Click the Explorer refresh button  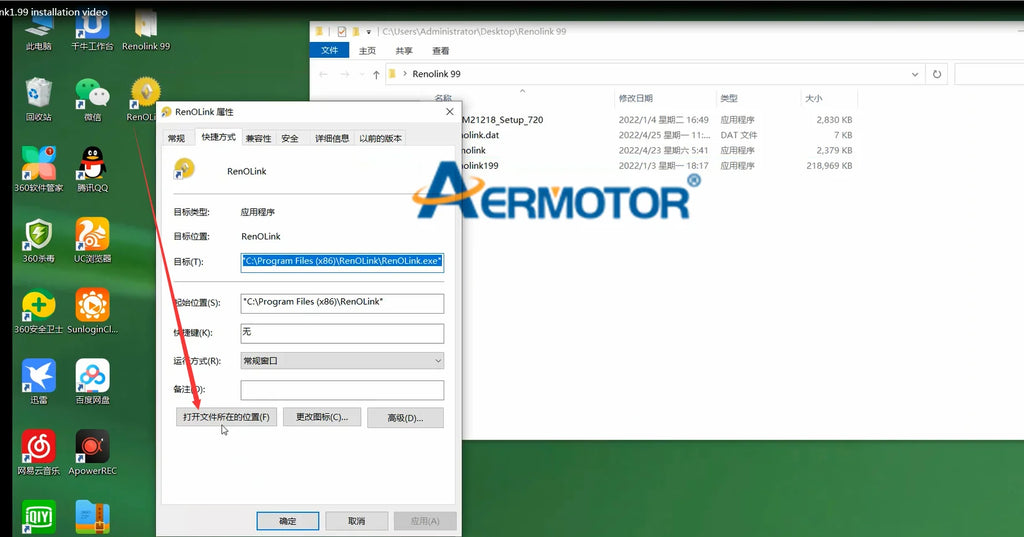(x=936, y=74)
